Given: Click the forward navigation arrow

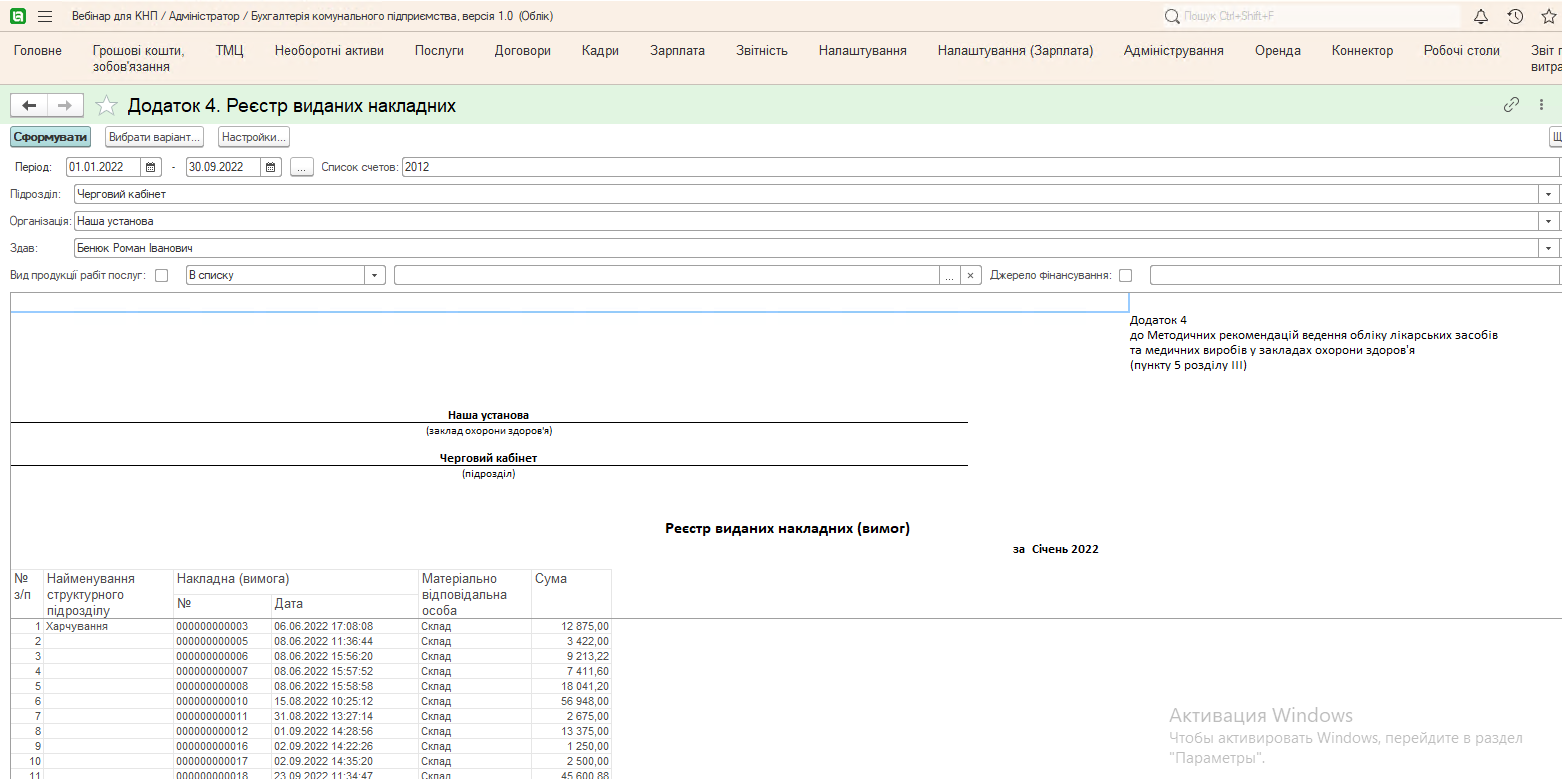Looking at the screenshot, I should [65, 105].
